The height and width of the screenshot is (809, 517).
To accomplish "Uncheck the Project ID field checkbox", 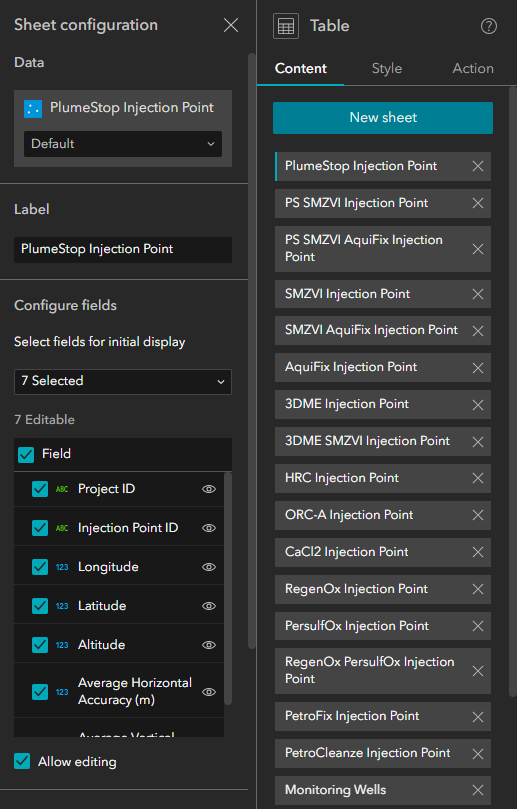I will [40, 489].
